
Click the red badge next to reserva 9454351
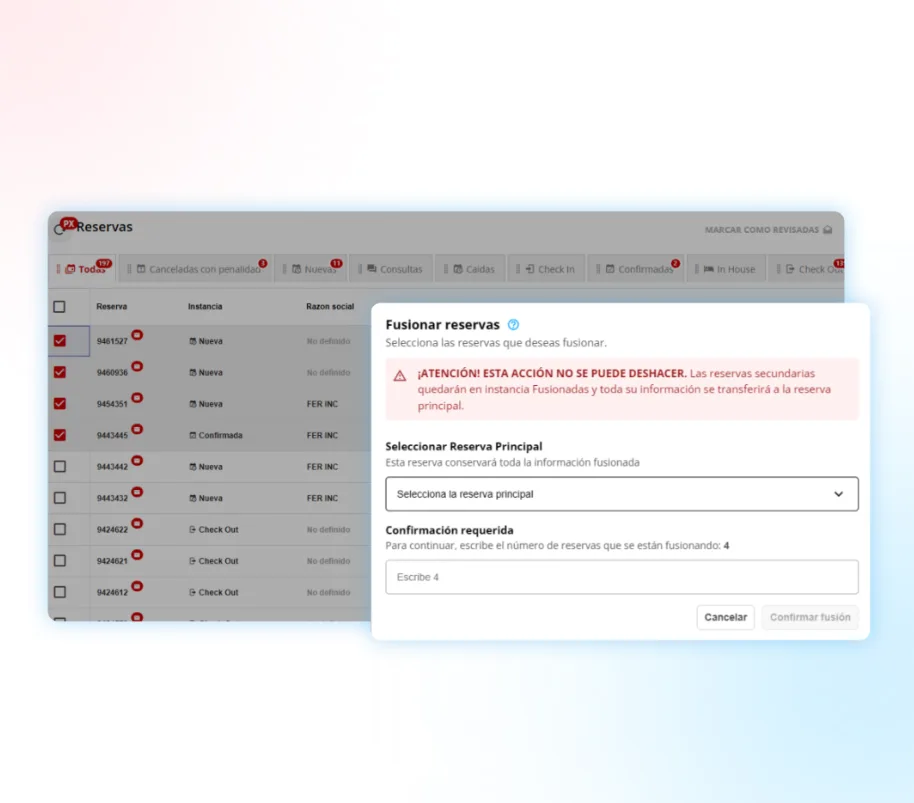[137, 397]
